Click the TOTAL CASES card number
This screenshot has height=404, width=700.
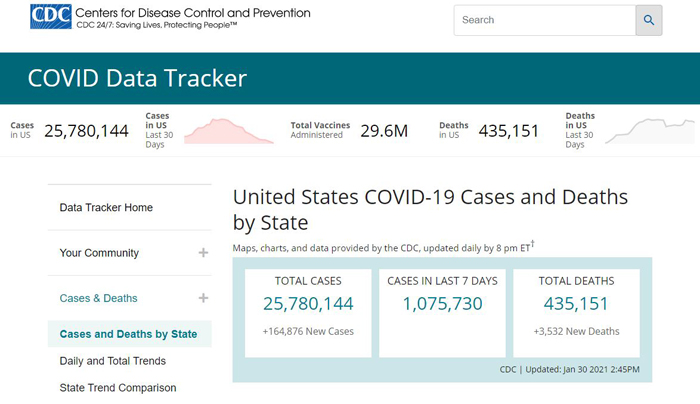[308, 304]
